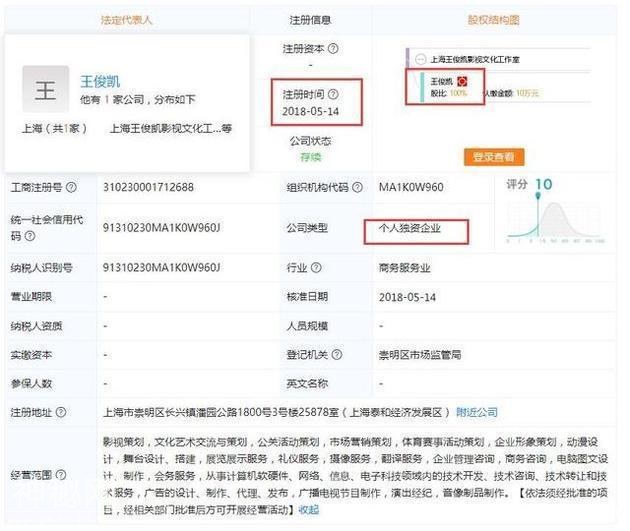Click the score marker on 评分 chart
Image resolution: width=630 pixels, height=531 pixels.
click(x=538, y=196)
